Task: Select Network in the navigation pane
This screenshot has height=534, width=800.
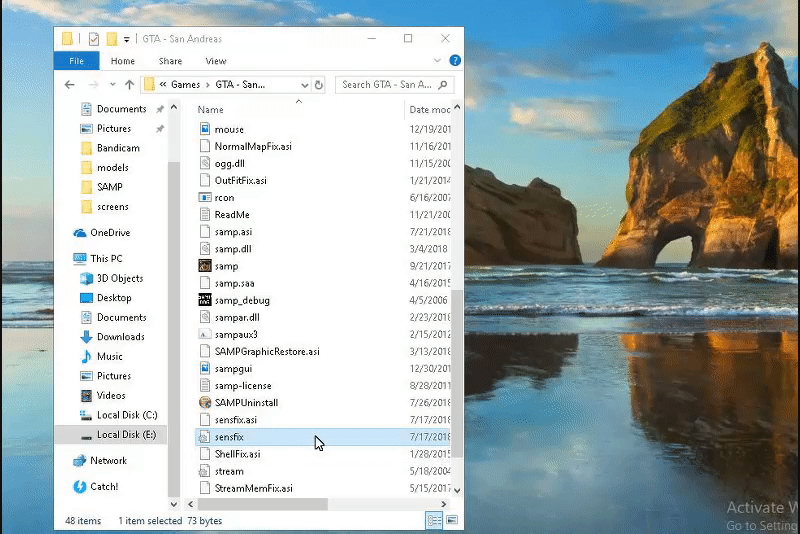Action: tap(109, 461)
